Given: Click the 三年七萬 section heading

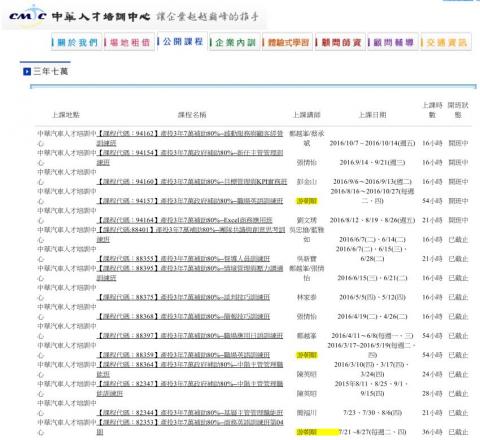Looking at the screenshot, I should pos(51,71).
